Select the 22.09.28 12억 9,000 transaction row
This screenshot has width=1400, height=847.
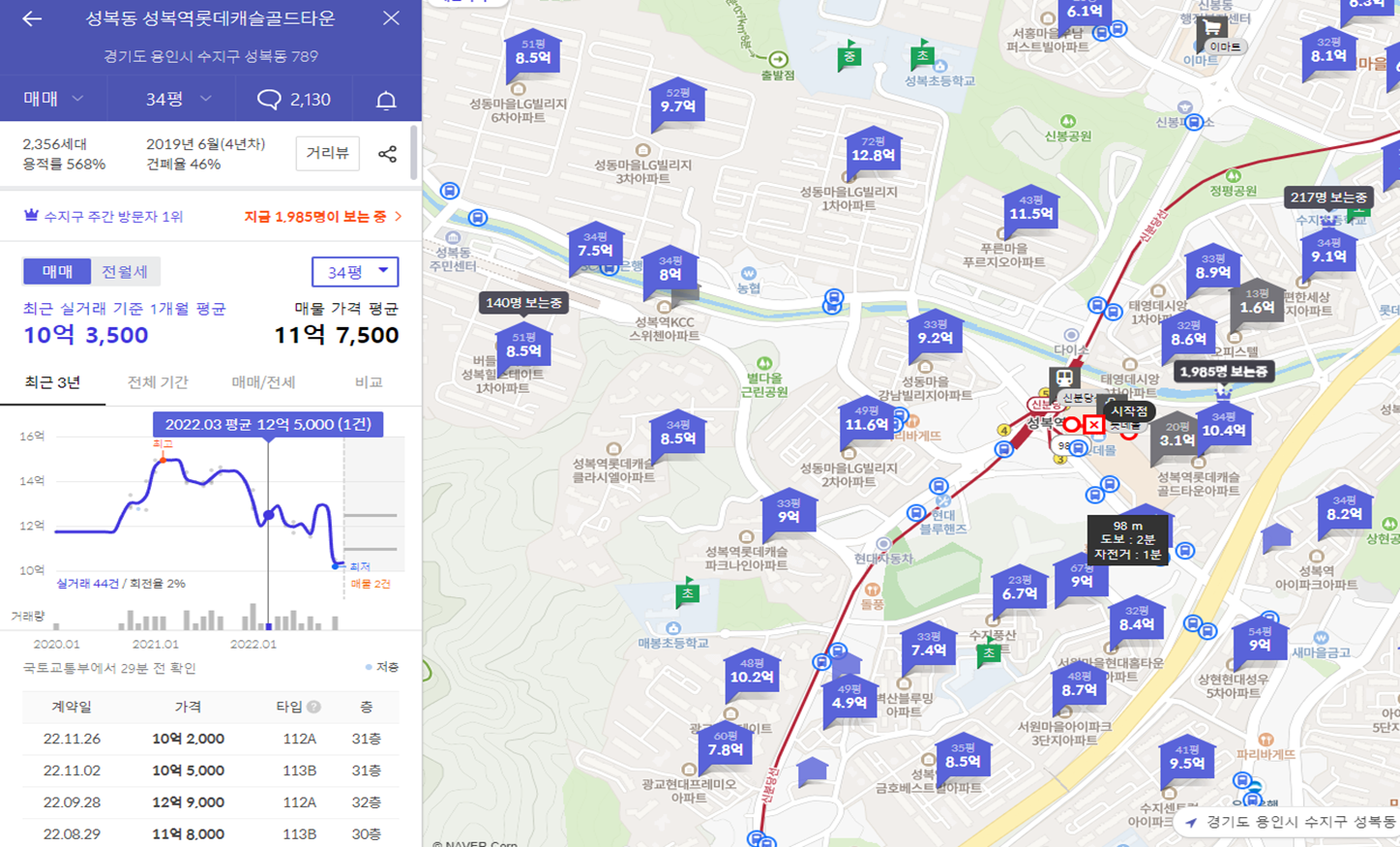coord(211,802)
